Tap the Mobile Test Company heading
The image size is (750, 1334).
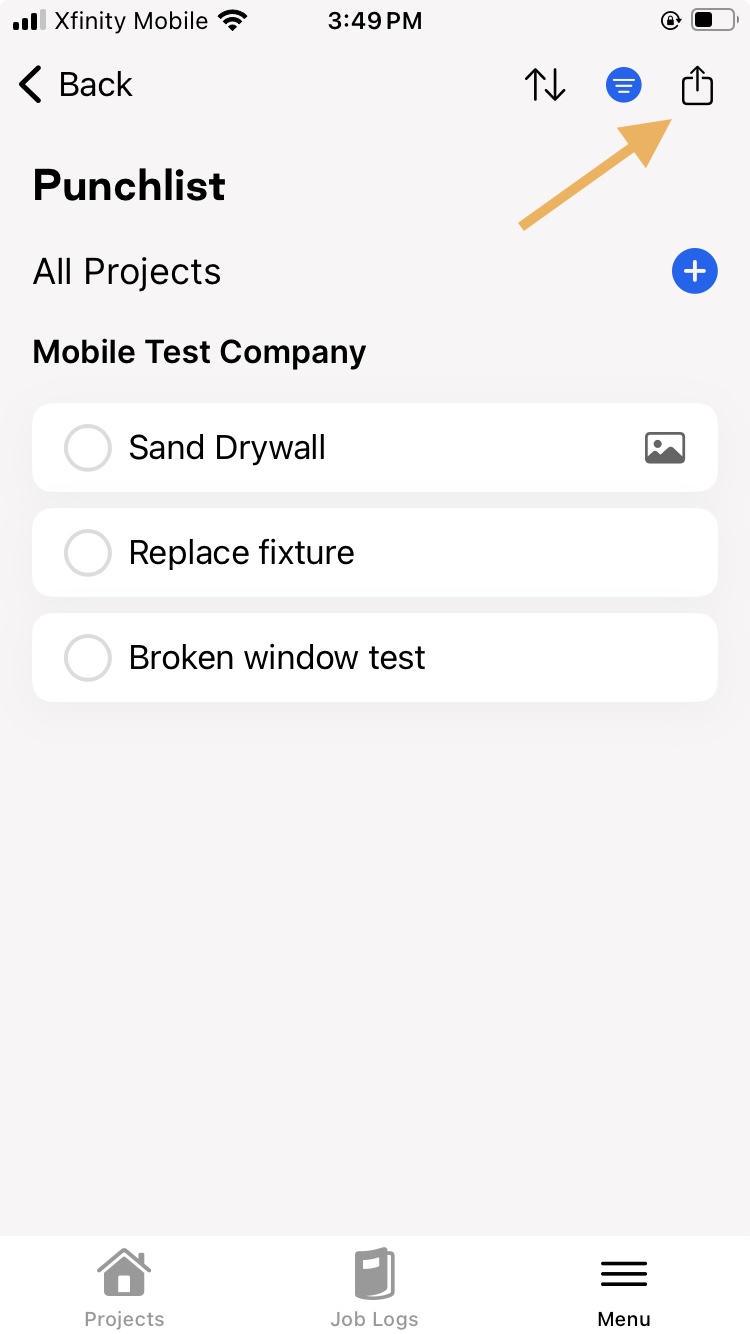tap(199, 352)
